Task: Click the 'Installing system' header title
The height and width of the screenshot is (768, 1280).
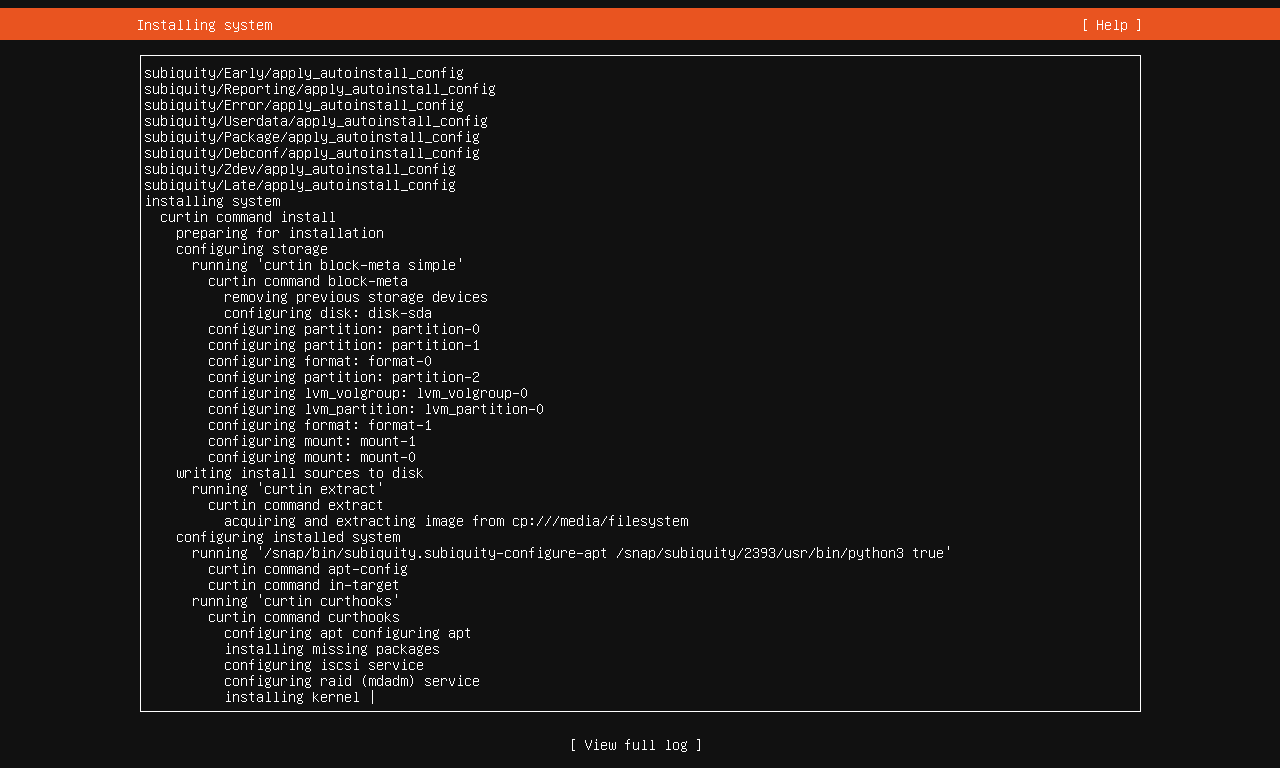Action: pyautogui.click(x=204, y=25)
